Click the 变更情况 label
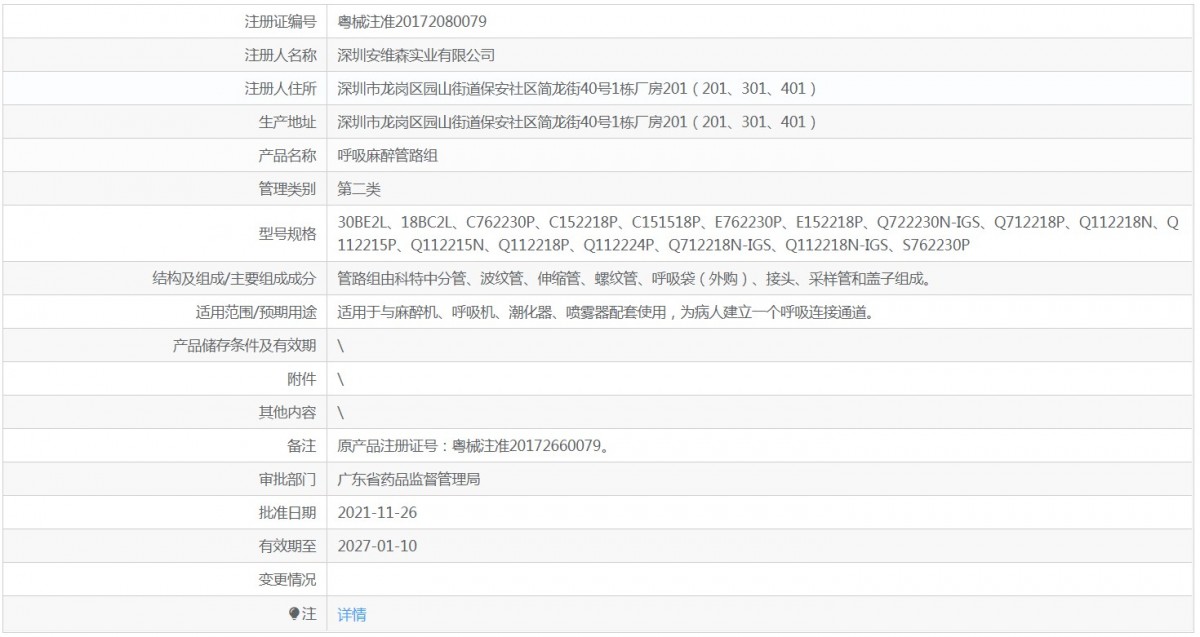Screen dimensions: 1200x637 (287, 580)
